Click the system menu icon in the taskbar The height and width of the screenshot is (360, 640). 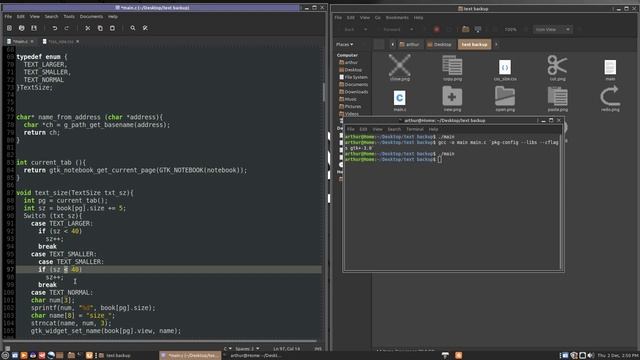tap(5, 356)
